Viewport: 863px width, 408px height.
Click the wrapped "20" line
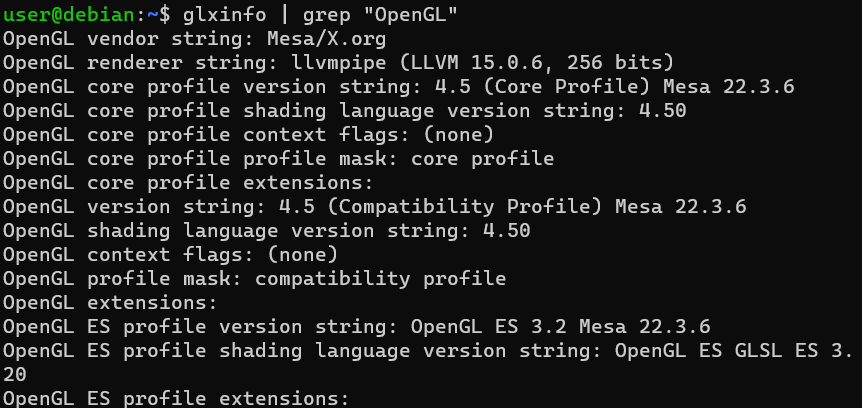point(15,375)
